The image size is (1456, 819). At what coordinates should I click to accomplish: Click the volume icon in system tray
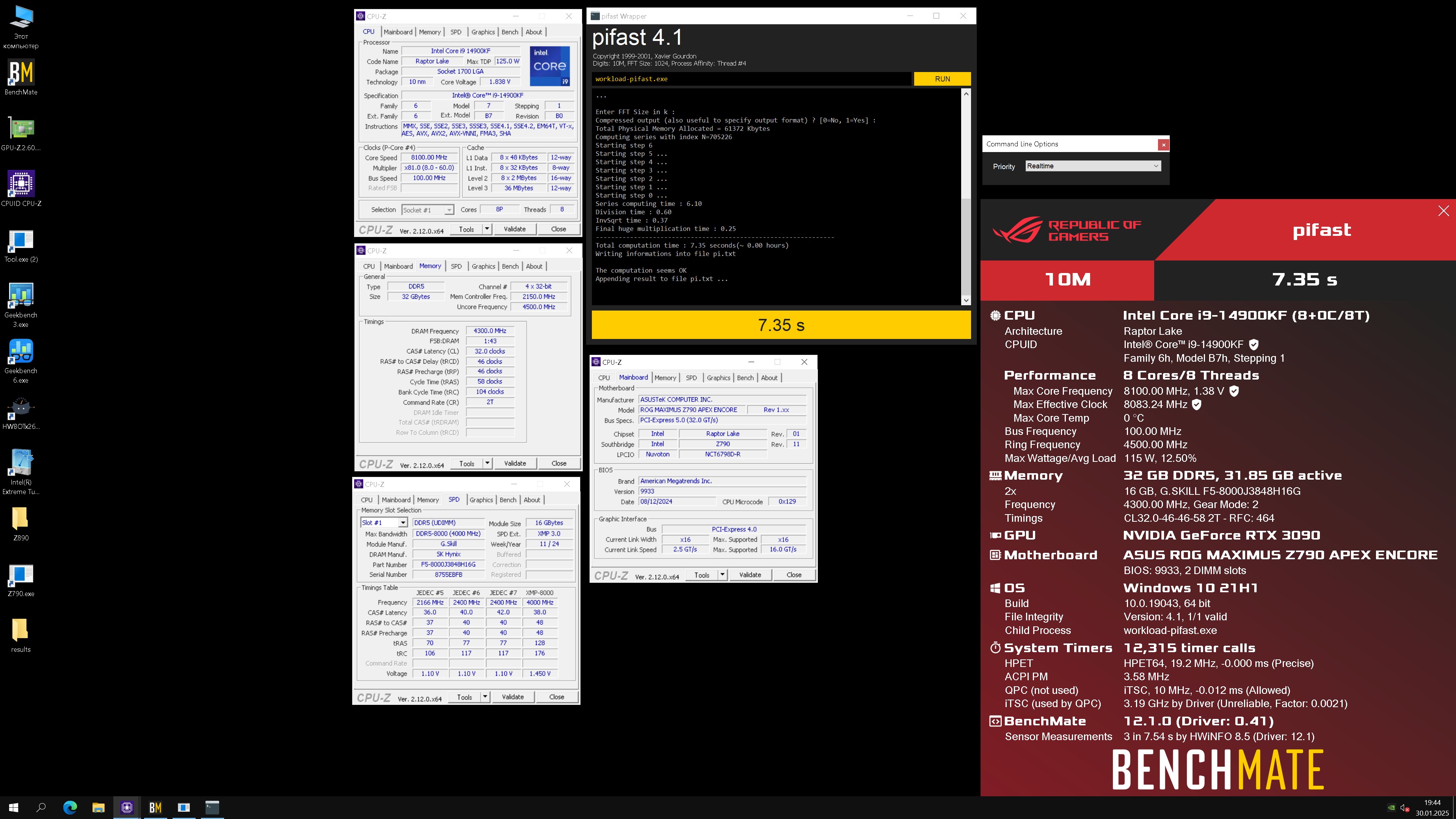point(1405,808)
